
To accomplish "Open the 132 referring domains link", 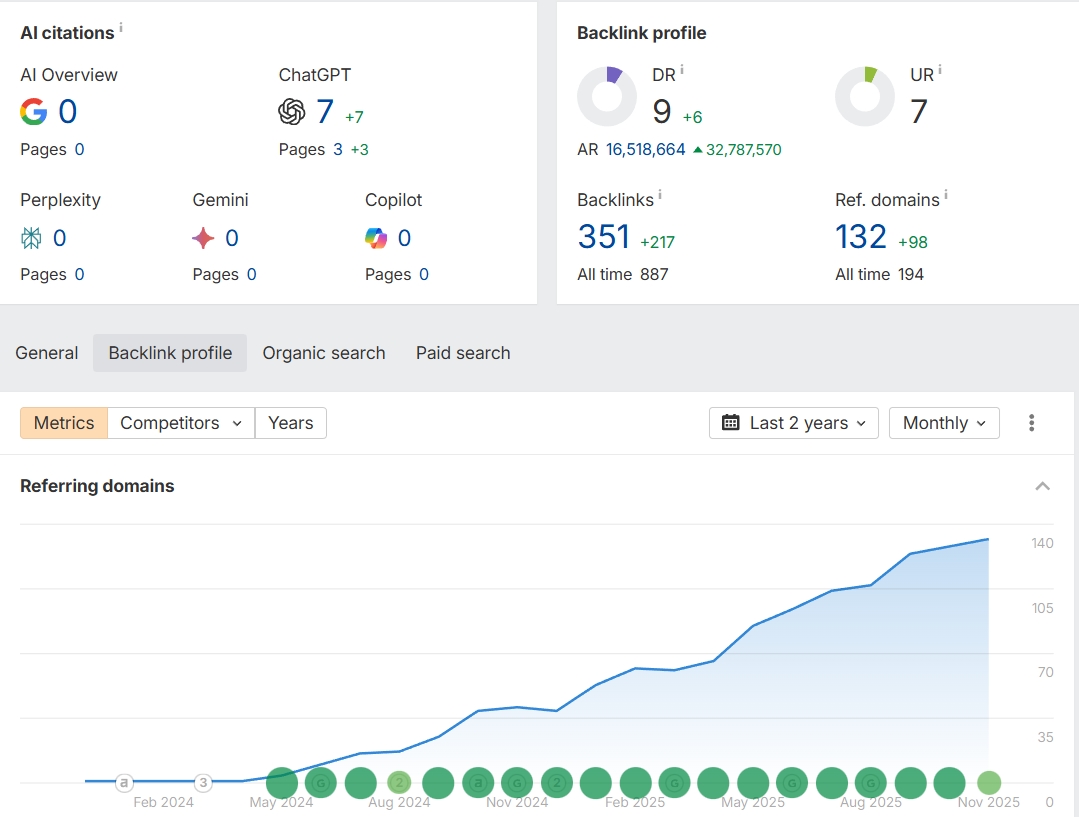I will click(x=861, y=237).
